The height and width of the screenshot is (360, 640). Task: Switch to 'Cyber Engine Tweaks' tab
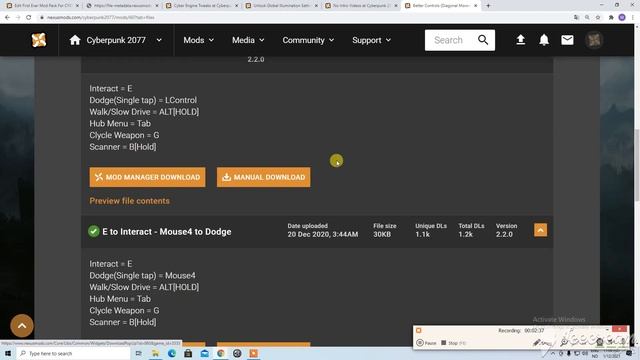[x=202, y=6]
